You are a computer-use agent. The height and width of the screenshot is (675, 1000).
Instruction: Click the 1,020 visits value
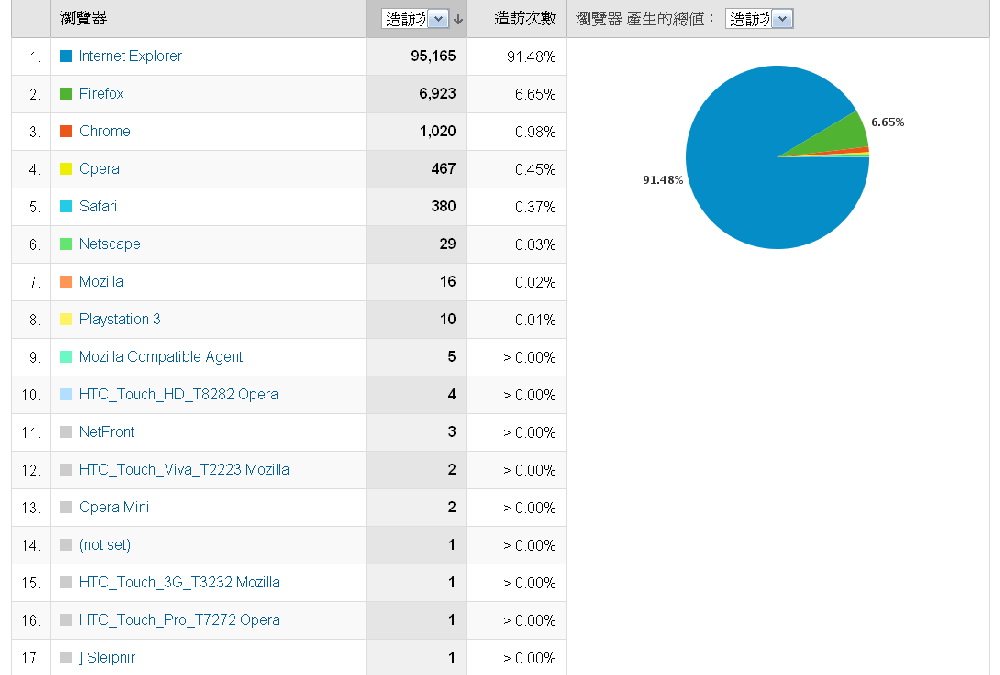(438, 131)
